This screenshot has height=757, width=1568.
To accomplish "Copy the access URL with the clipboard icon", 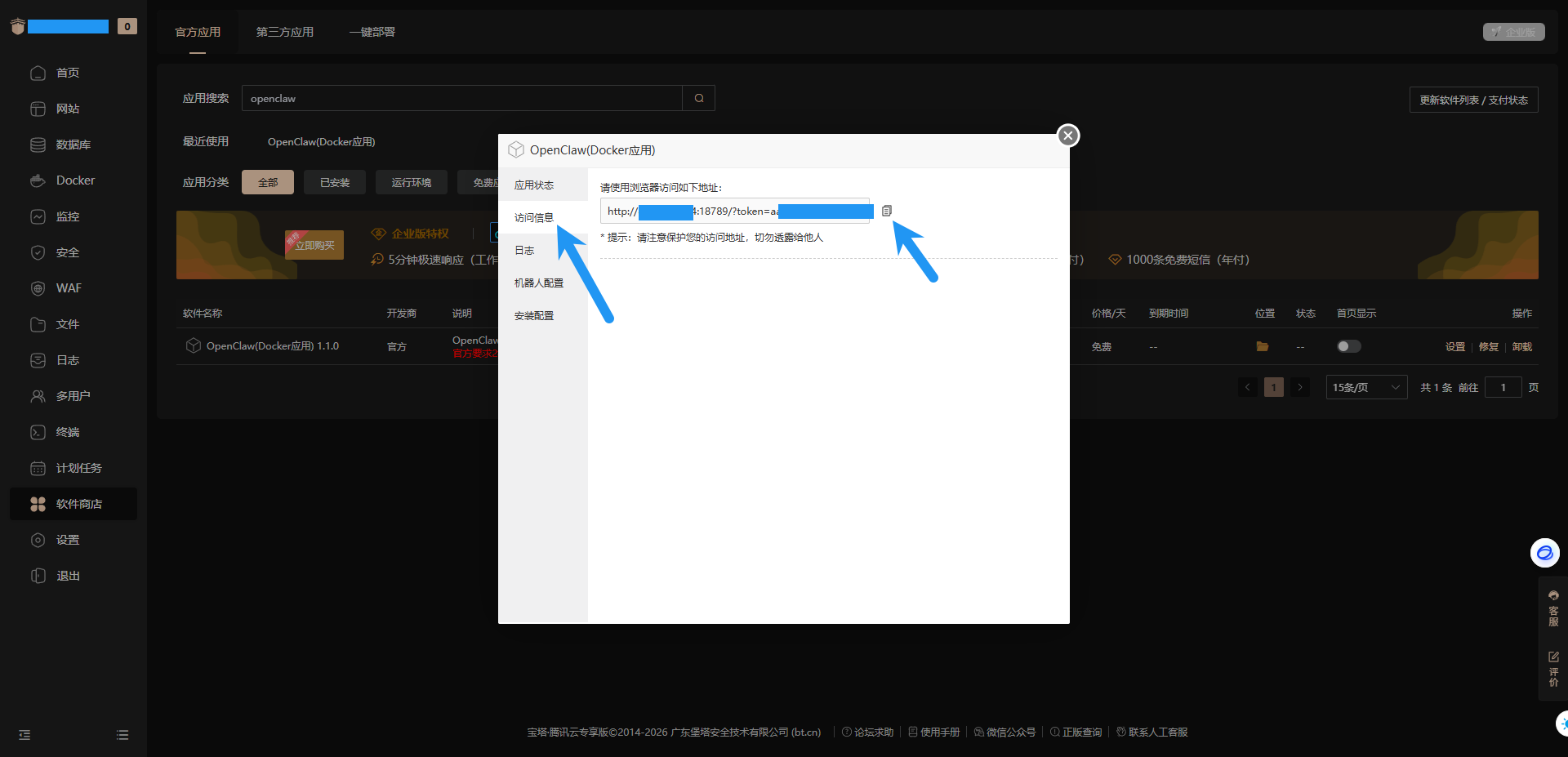I will (886, 211).
